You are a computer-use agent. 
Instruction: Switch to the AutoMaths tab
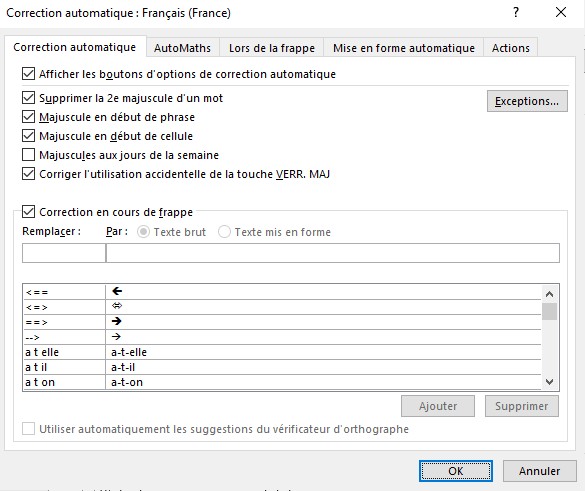click(x=182, y=48)
